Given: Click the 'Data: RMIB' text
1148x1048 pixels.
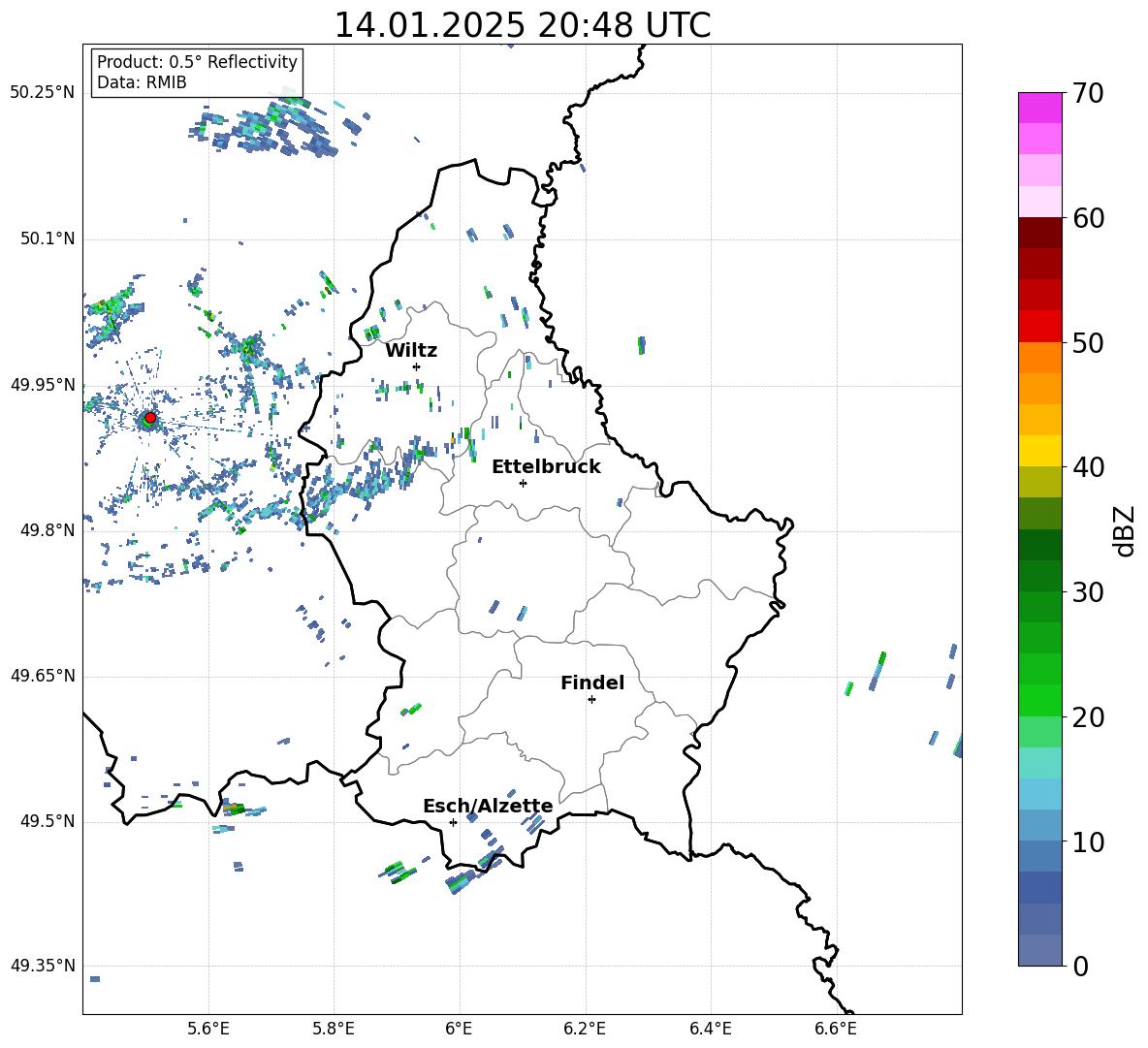Looking at the screenshot, I should [x=142, y=82].
